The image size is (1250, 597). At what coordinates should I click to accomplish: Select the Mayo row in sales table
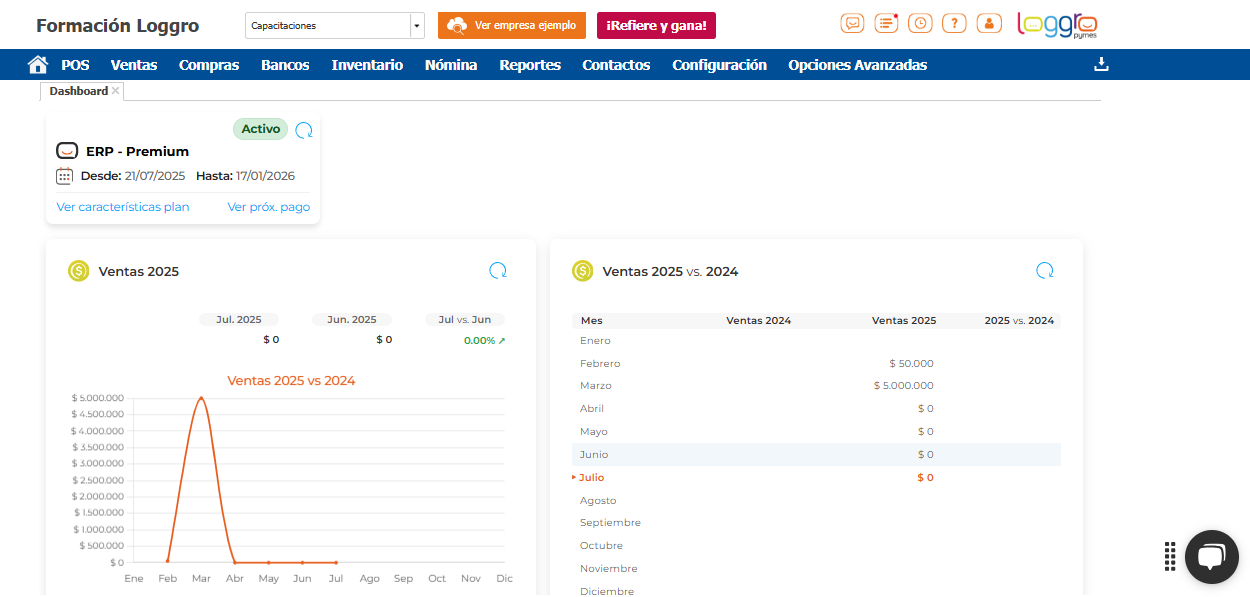(x=816, y=432)
